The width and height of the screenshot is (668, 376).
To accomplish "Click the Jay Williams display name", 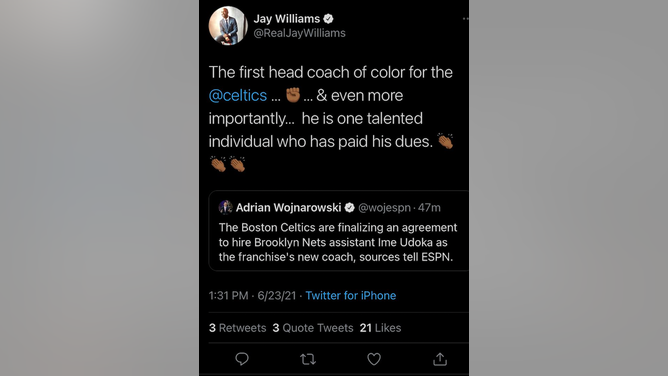I will [x=287, y=19].
